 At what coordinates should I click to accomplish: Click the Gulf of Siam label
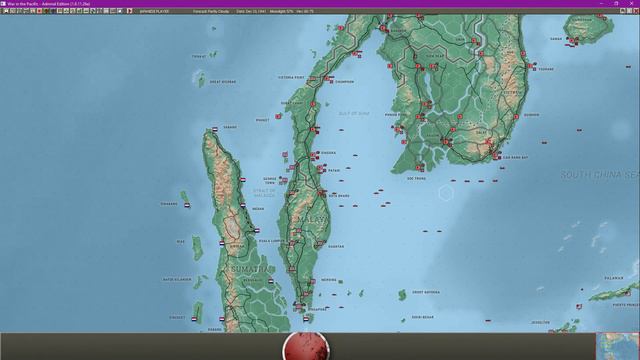(x=354, y=113)
